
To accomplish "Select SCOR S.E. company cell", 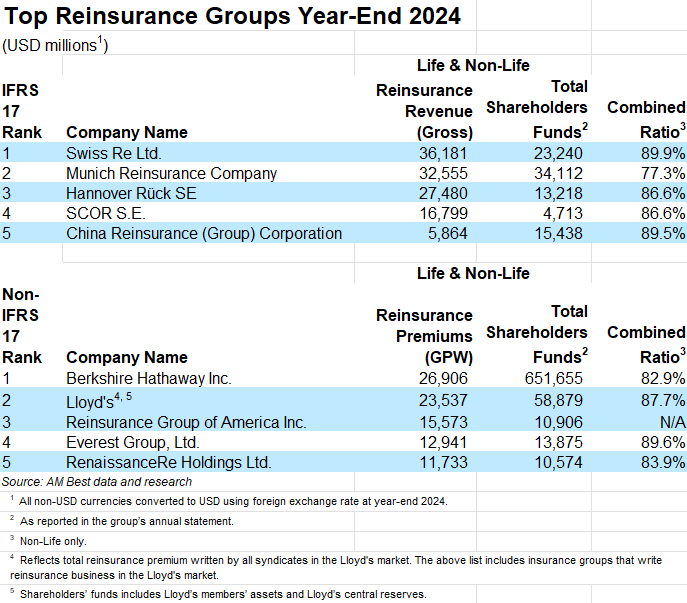I will [x=106, y=213].
